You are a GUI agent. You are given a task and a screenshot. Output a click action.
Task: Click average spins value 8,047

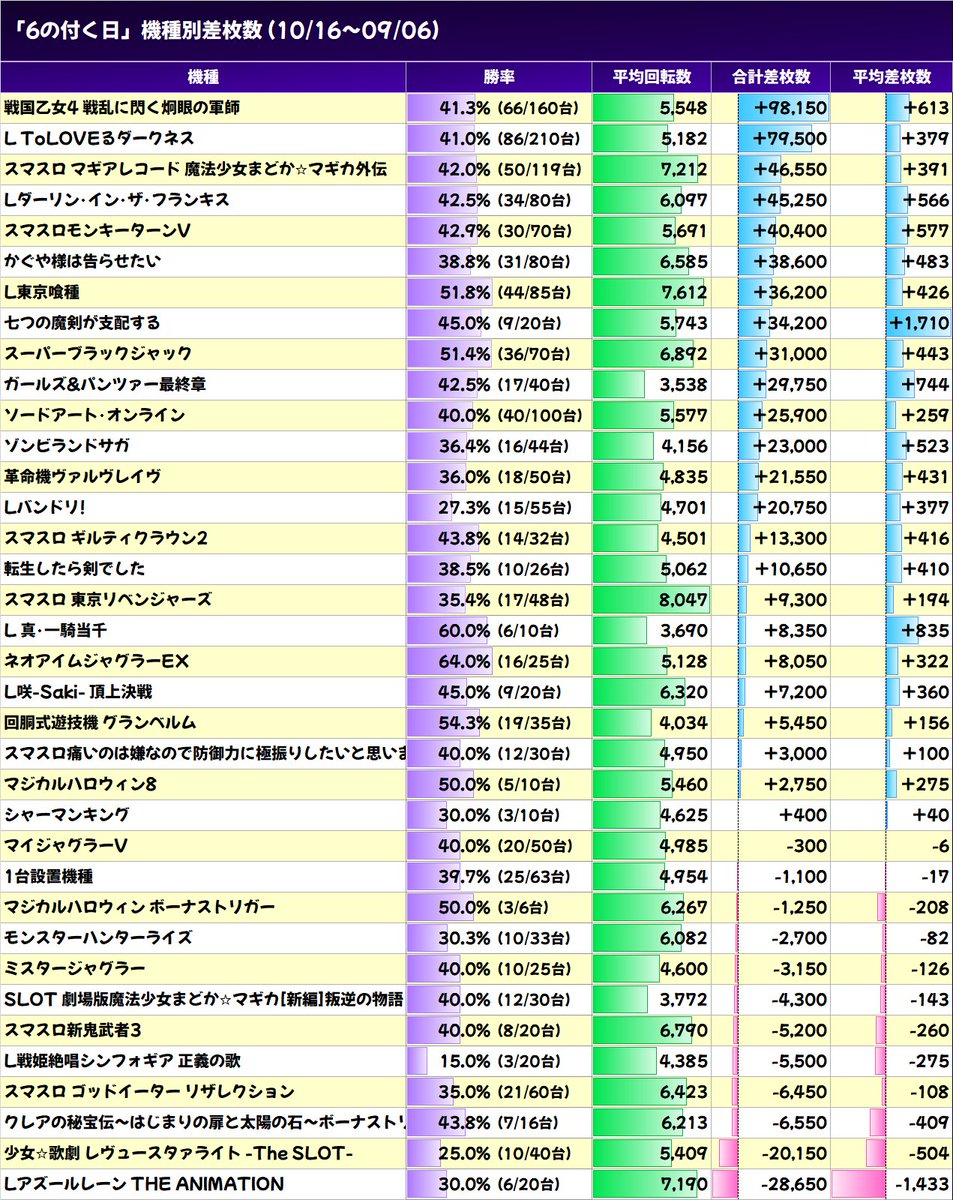(684, 600)
